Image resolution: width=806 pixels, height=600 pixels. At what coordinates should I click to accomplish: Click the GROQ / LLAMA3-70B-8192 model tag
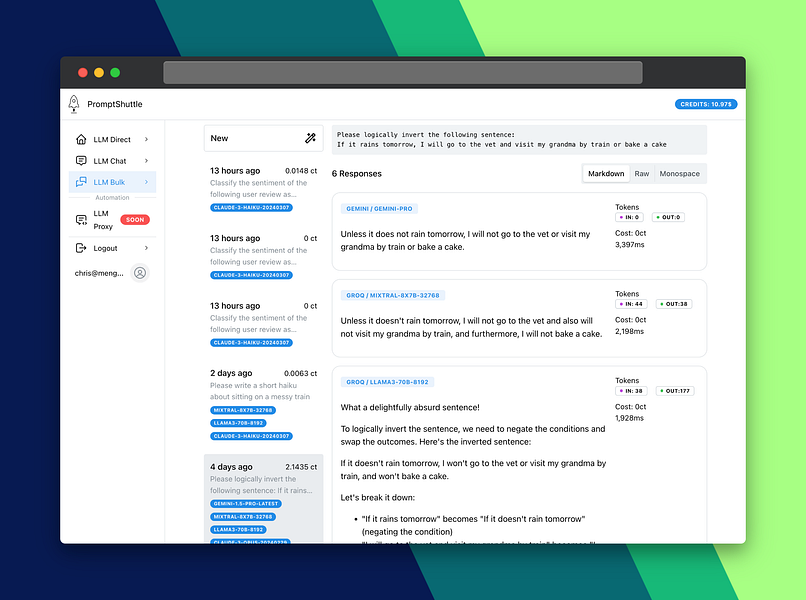click(x=387, y=382)
